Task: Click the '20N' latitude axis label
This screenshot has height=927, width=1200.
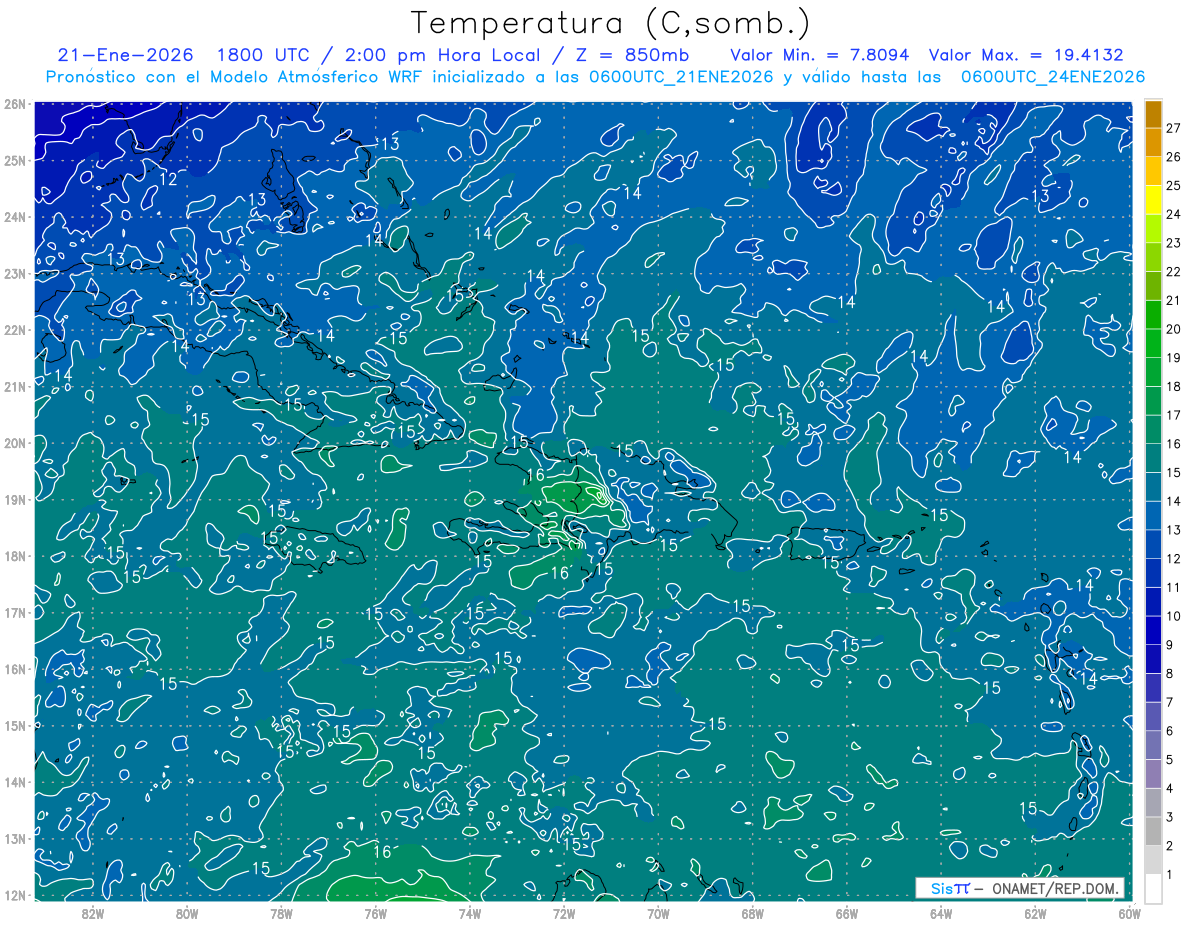Action: 14,443
